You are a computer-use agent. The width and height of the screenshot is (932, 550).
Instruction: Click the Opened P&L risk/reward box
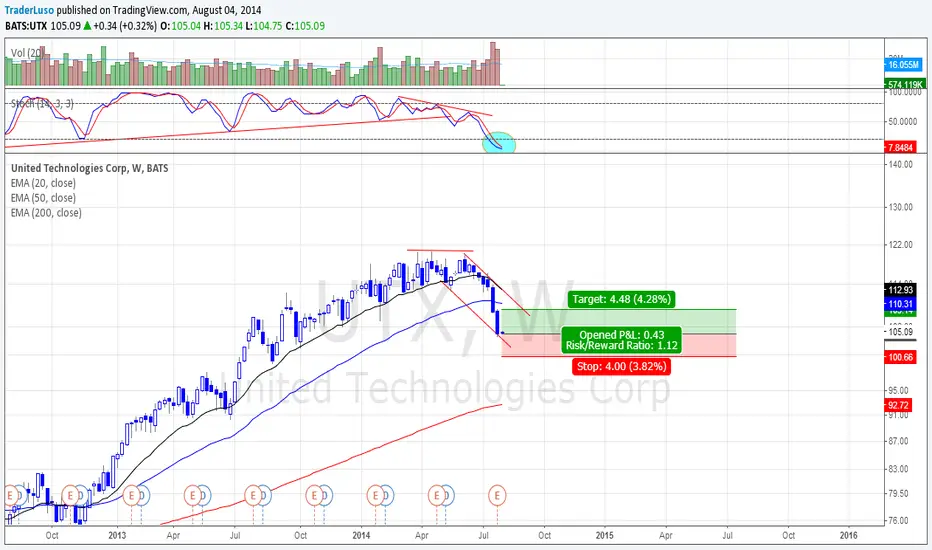coord(622,340)
